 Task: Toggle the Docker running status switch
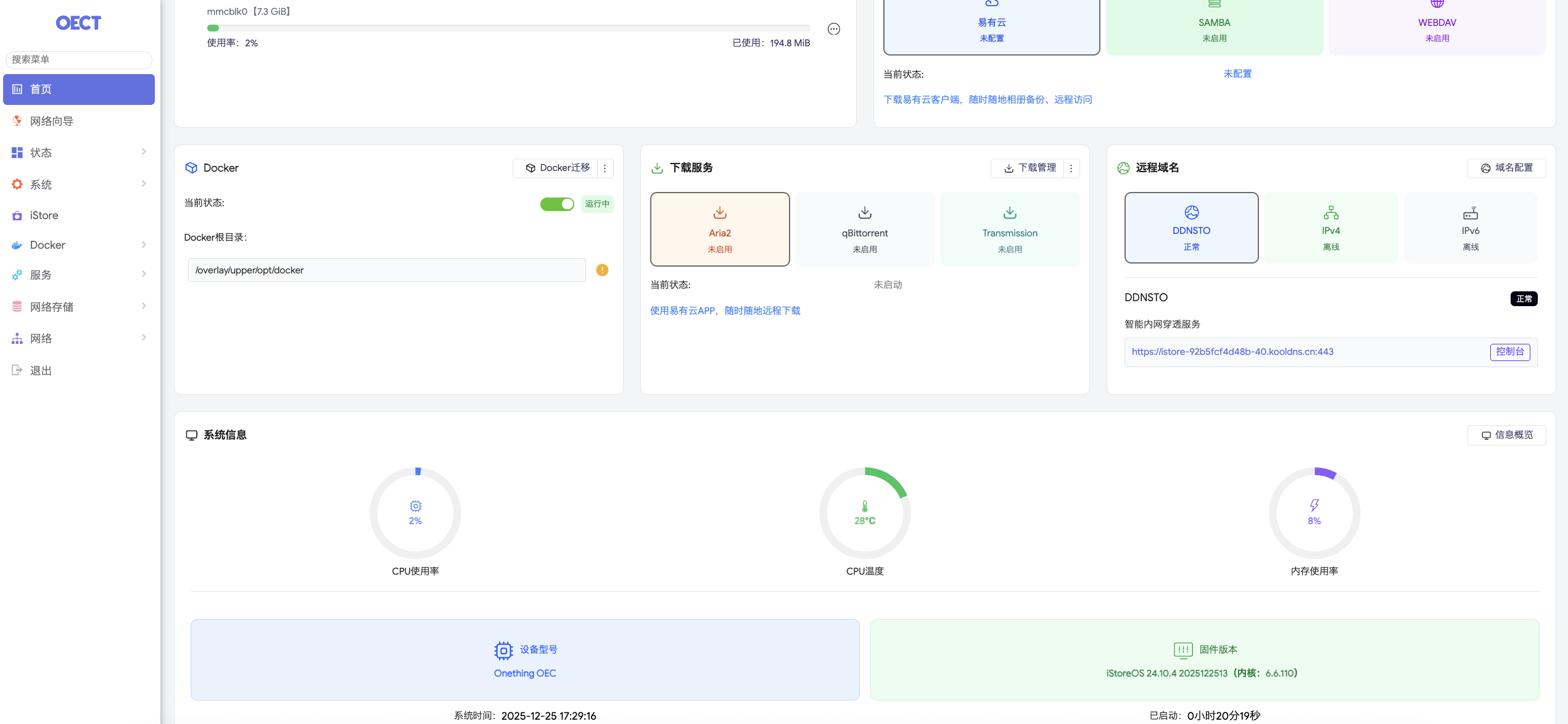point(557,204)
